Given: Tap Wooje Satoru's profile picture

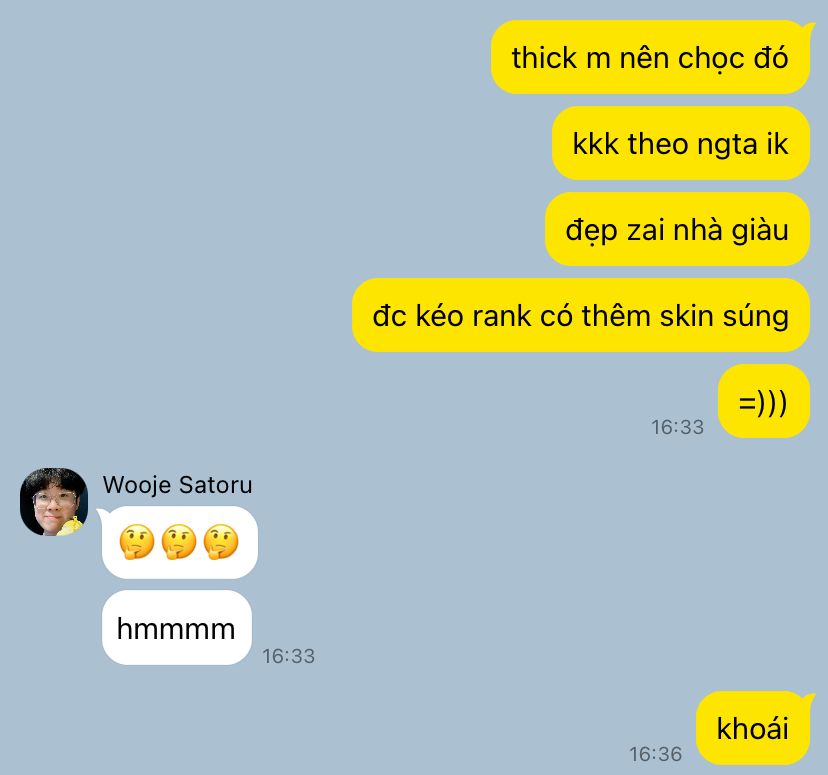Looking at the screenshot, I should click(54, 502).
